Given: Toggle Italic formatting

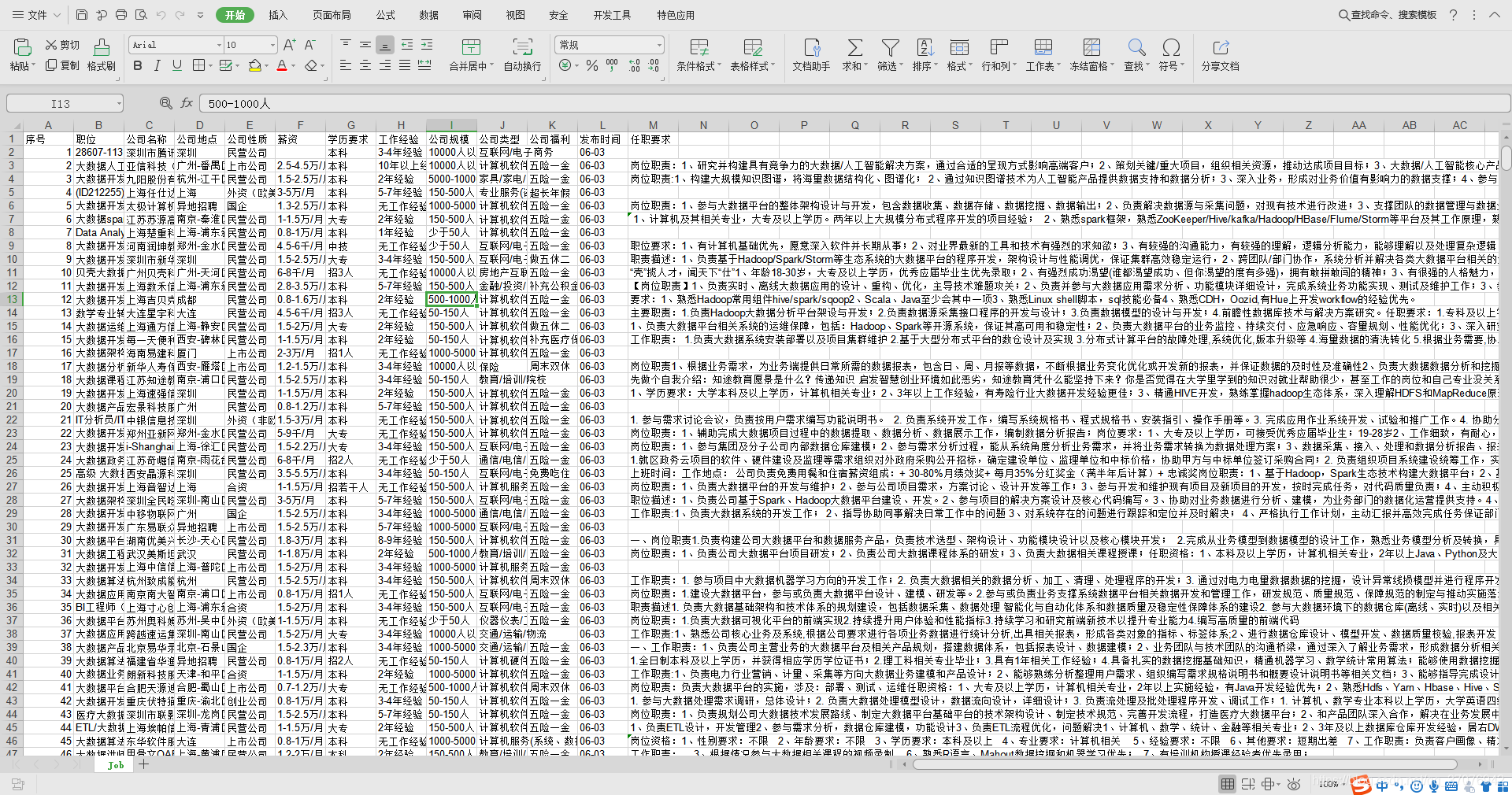Looking at the screenshot, I should point(157,65).
